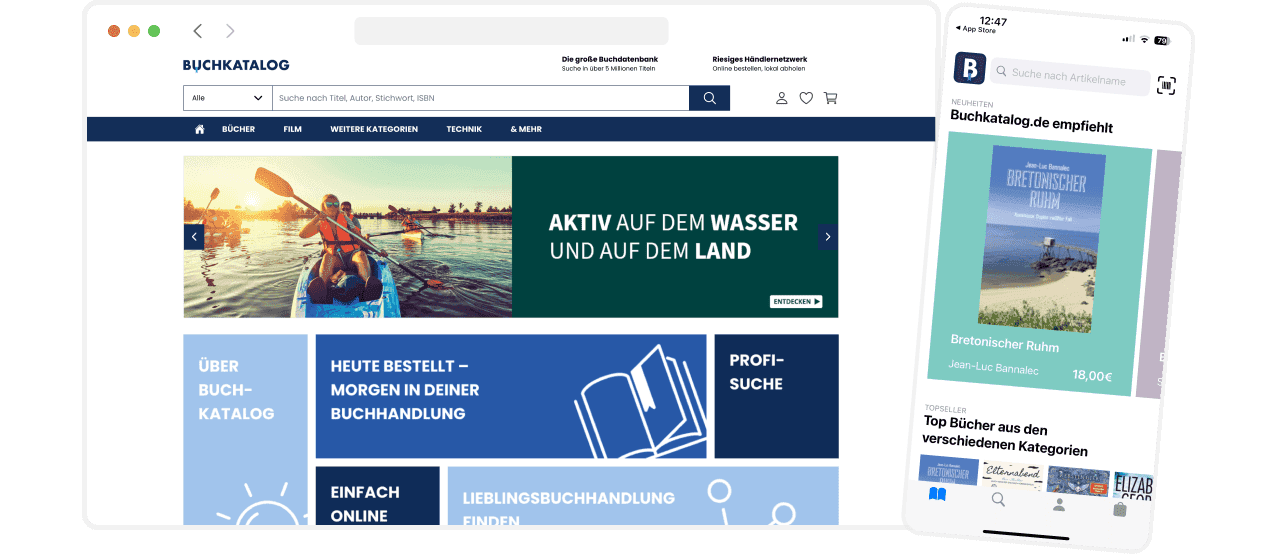The width and height of the screenshot is (1280, 554).
Task: Open the shopping cart icon
Action: pyautogui.click(x=830, y=98)
